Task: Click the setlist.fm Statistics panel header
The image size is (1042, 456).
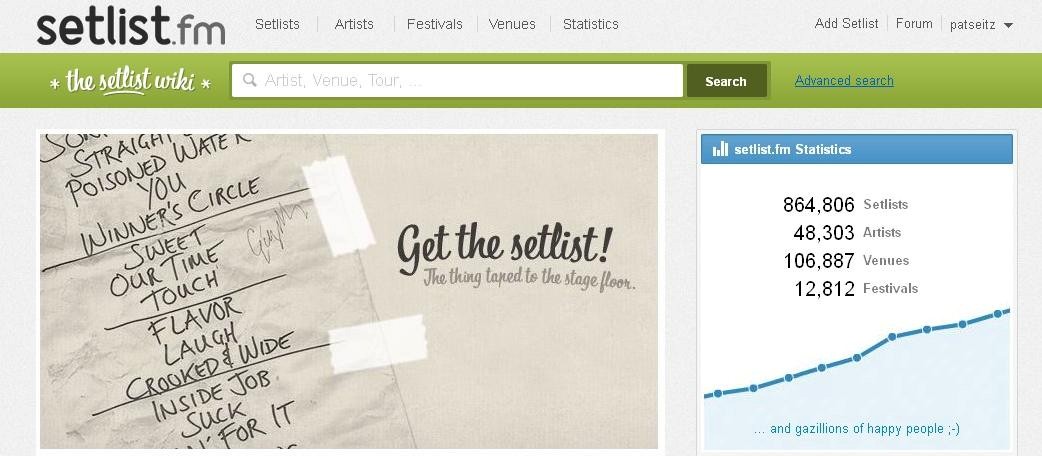Action: (x=857, y=149)
